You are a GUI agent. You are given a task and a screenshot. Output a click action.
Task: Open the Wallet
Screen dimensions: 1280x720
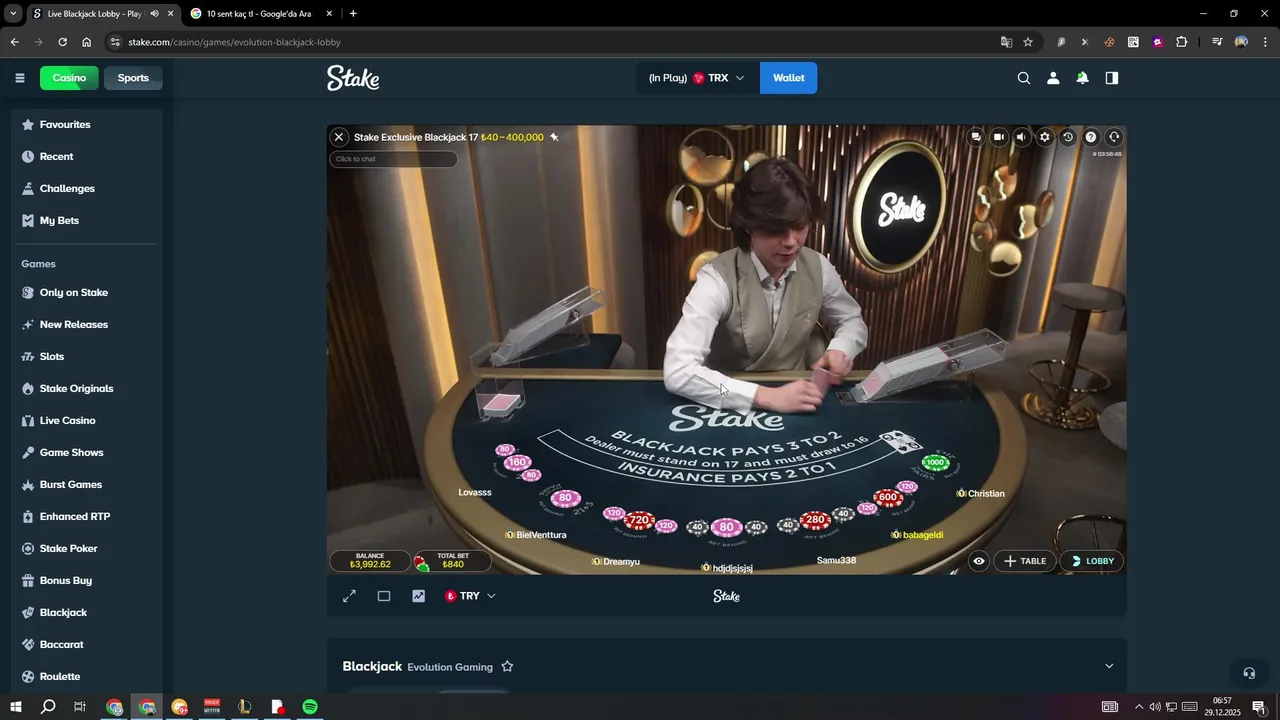(788, 78)
